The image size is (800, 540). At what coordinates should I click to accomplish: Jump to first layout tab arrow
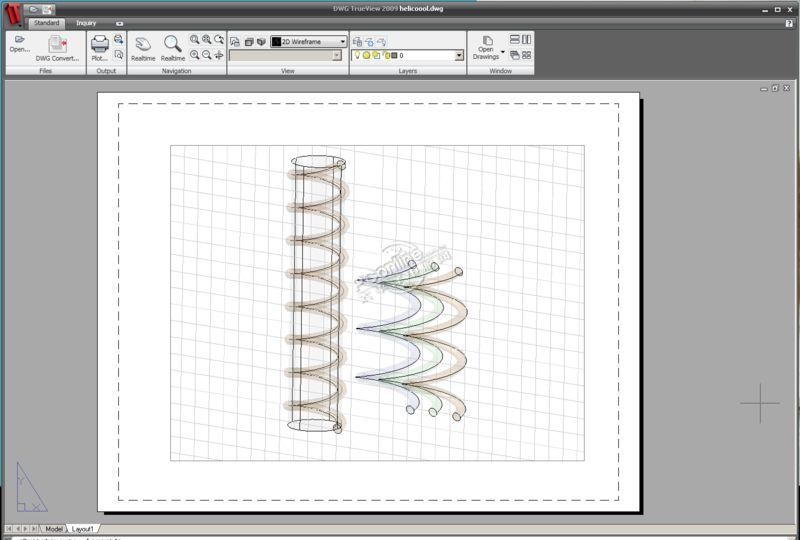[x=9, y=529]
